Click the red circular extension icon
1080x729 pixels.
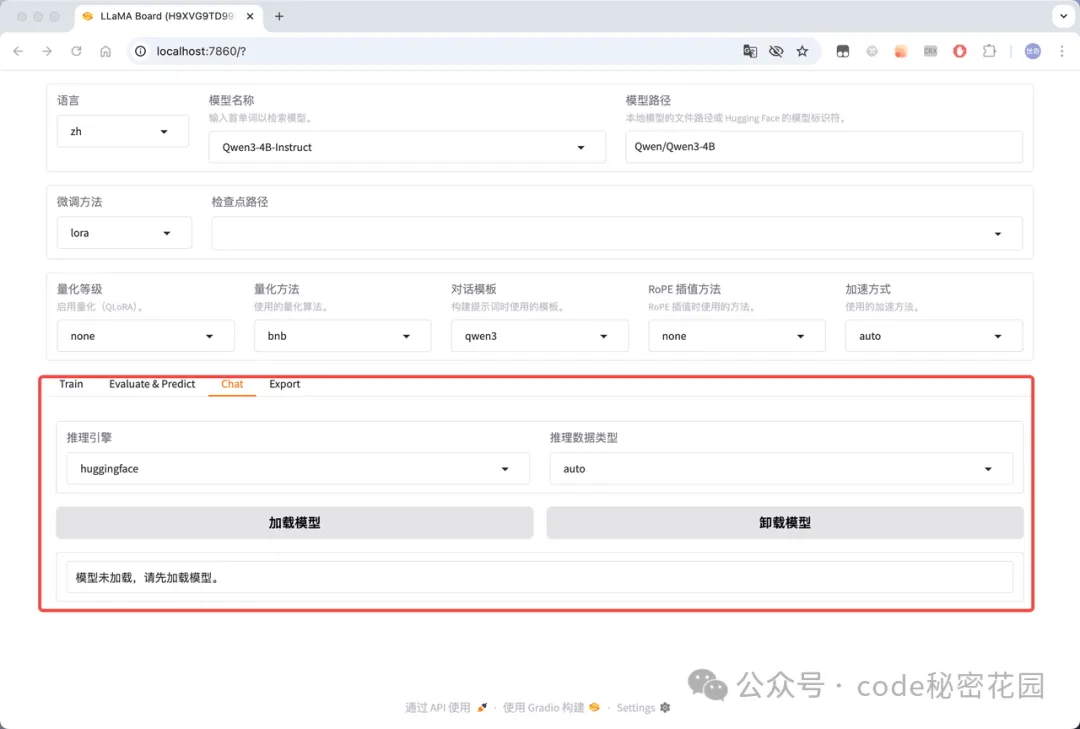(959, 51)
